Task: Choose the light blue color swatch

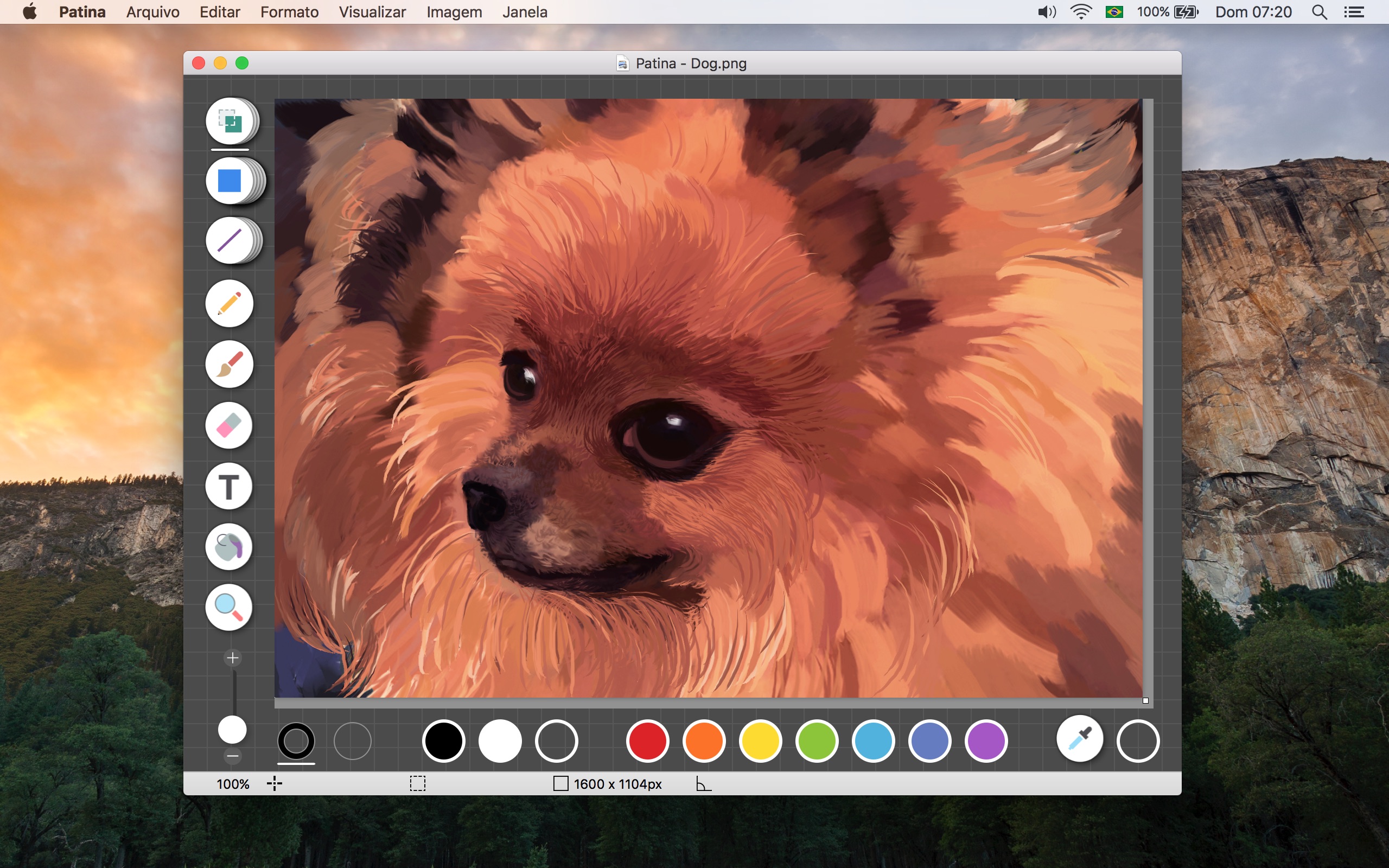Action: coord(873,741)
